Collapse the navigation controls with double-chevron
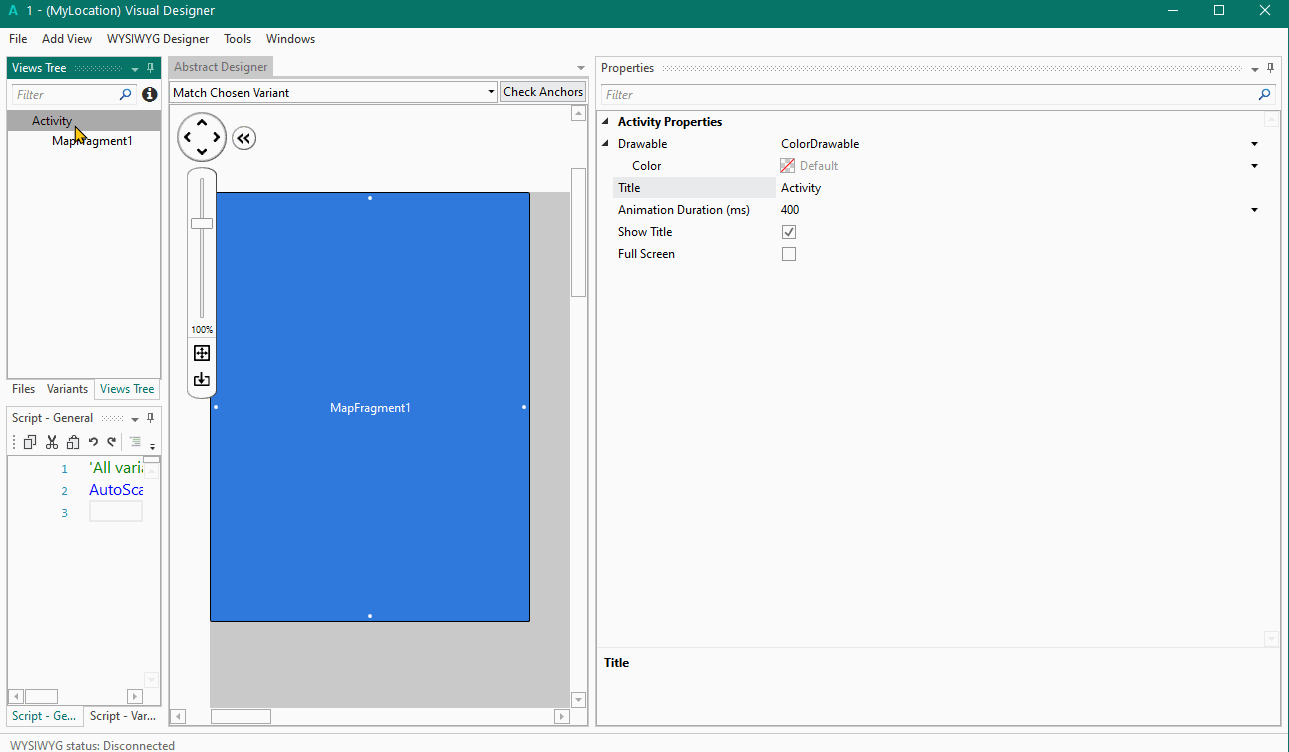The image size is (1289, 752). point(244,138)
